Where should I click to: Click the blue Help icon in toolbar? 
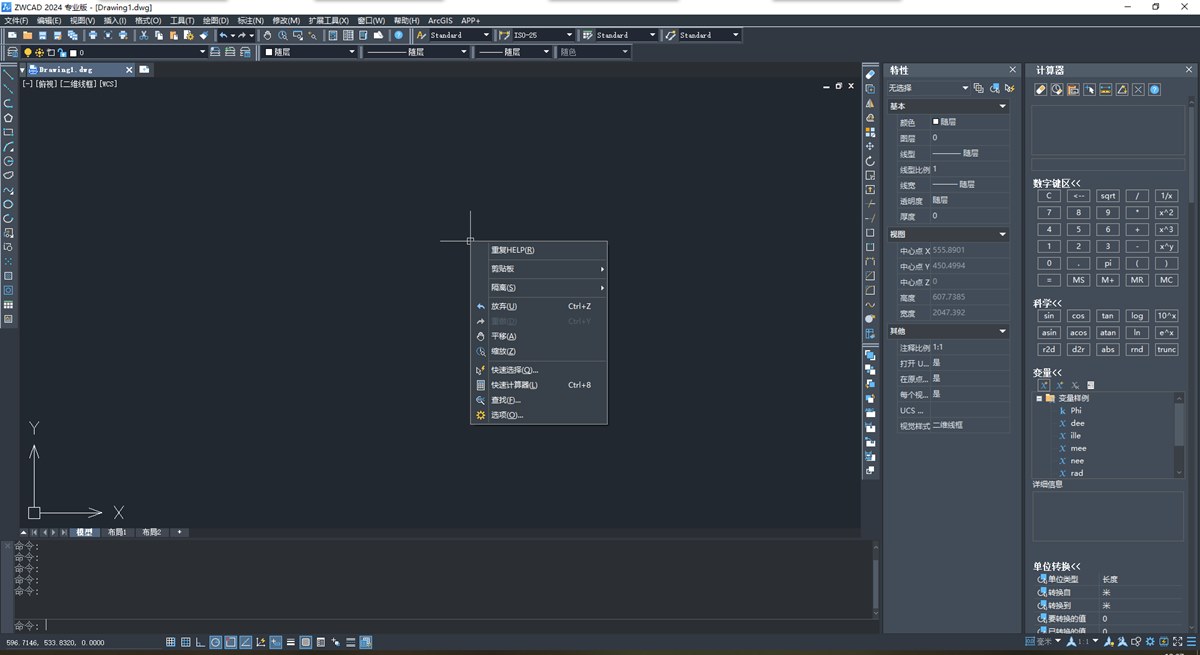(398, 35)
